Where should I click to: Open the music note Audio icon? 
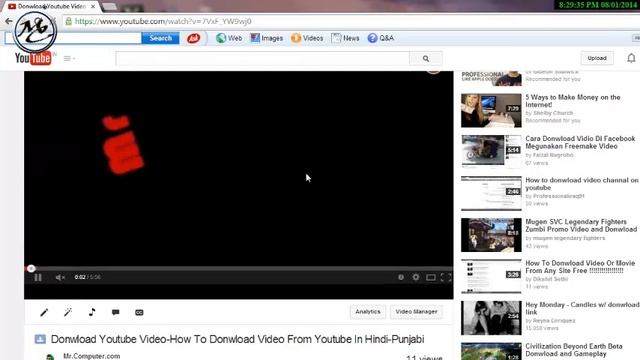[92, 312]
